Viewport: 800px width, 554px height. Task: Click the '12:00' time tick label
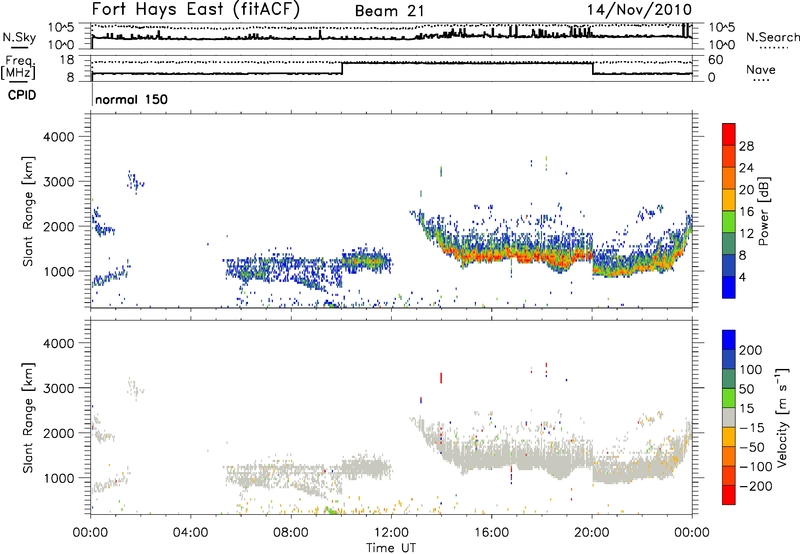coord(391,533)
